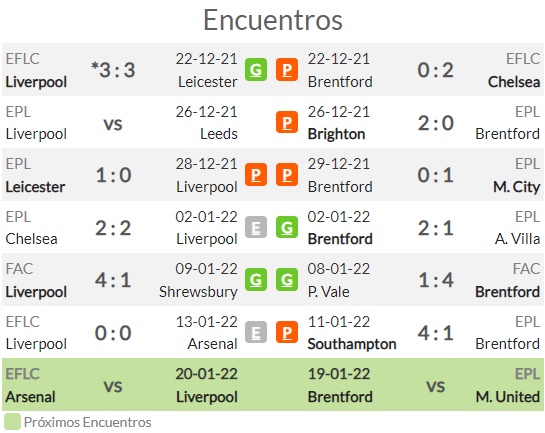Open the 1:4 P. Vale Brentford score
Viewport: 545px width, 433px height.
click(x=436, y=280)
